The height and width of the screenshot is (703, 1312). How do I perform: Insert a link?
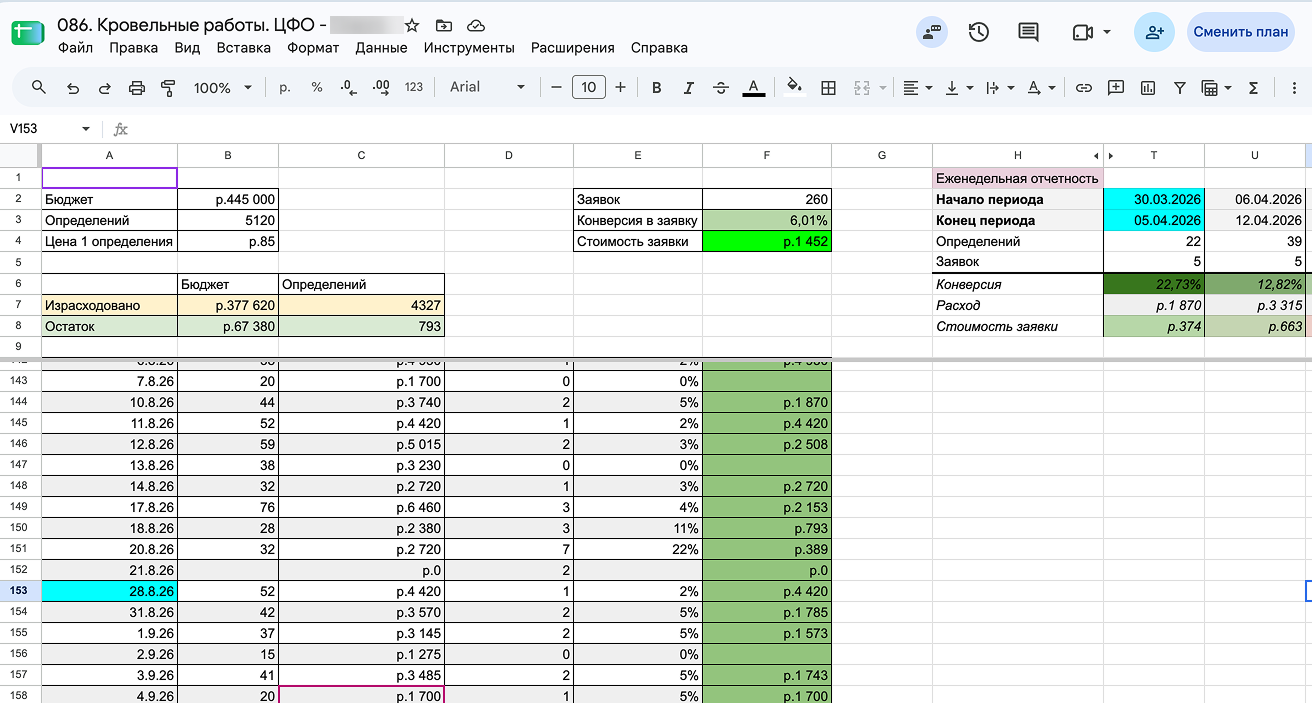point(1083,88)
